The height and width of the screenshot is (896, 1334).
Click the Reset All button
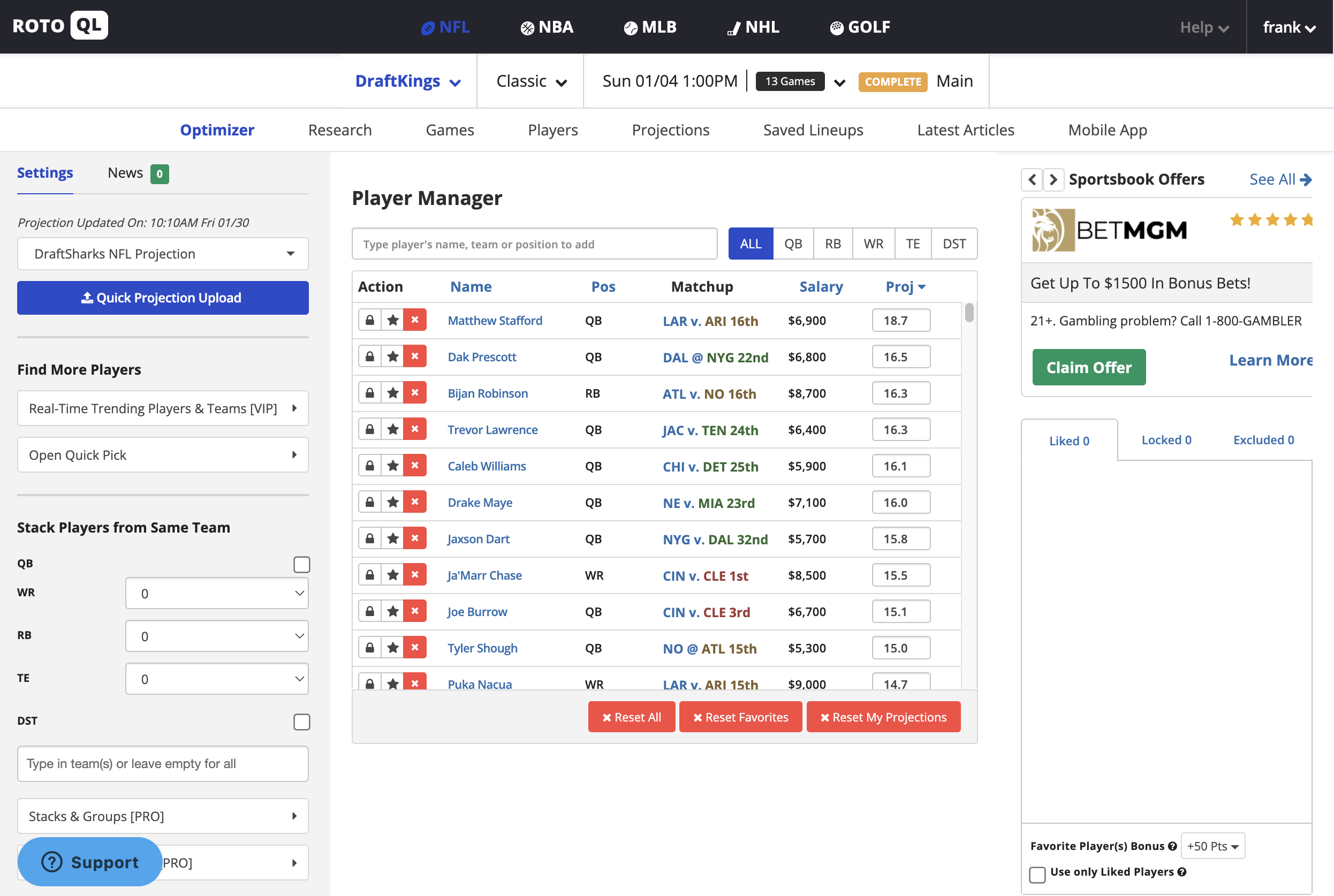pos(632,717)
